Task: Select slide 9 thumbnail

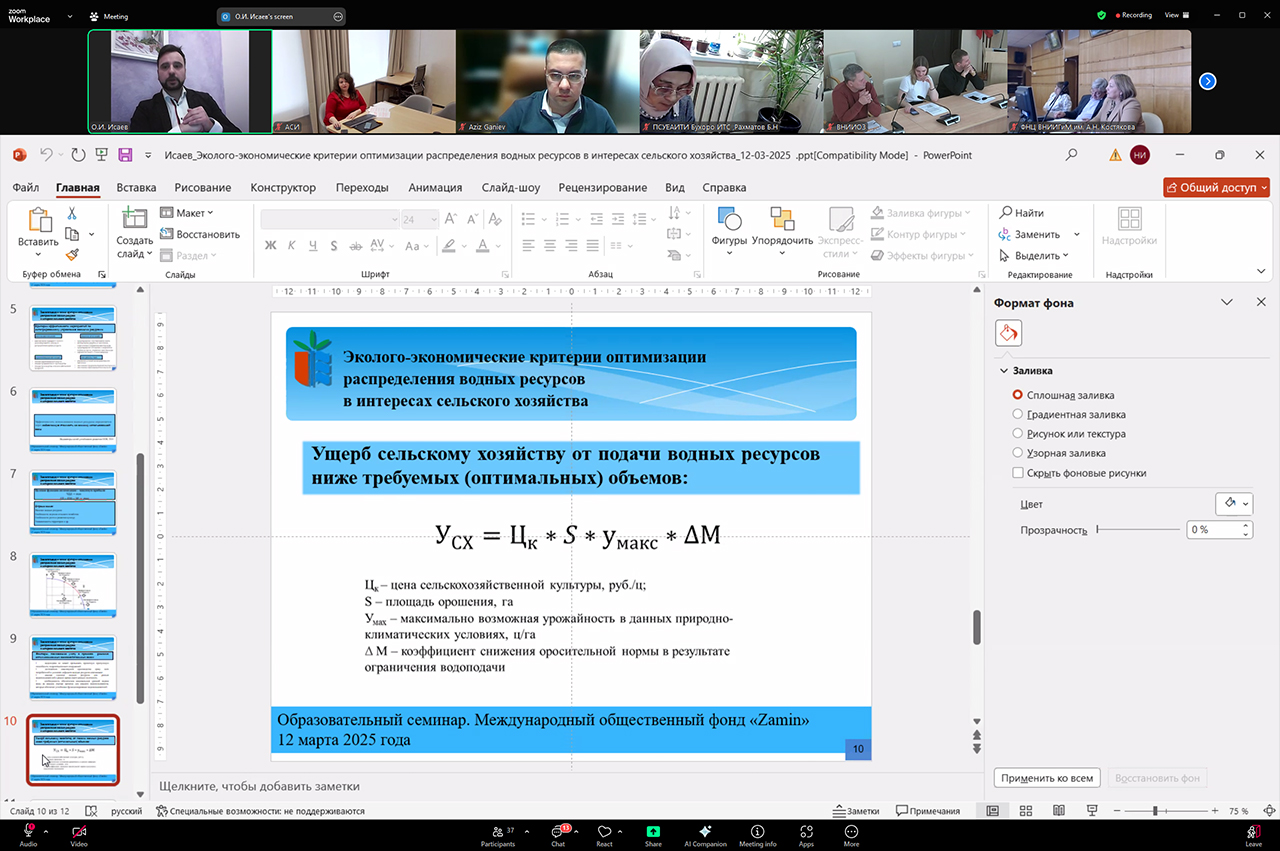Action: [x=73, y=667]
